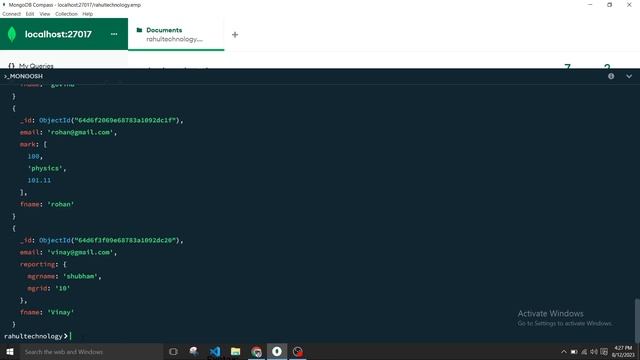The width and height of the screenshot is (640, 360).
Task: Collapse the MONGOSH shell panel
Action: [629, 76]
